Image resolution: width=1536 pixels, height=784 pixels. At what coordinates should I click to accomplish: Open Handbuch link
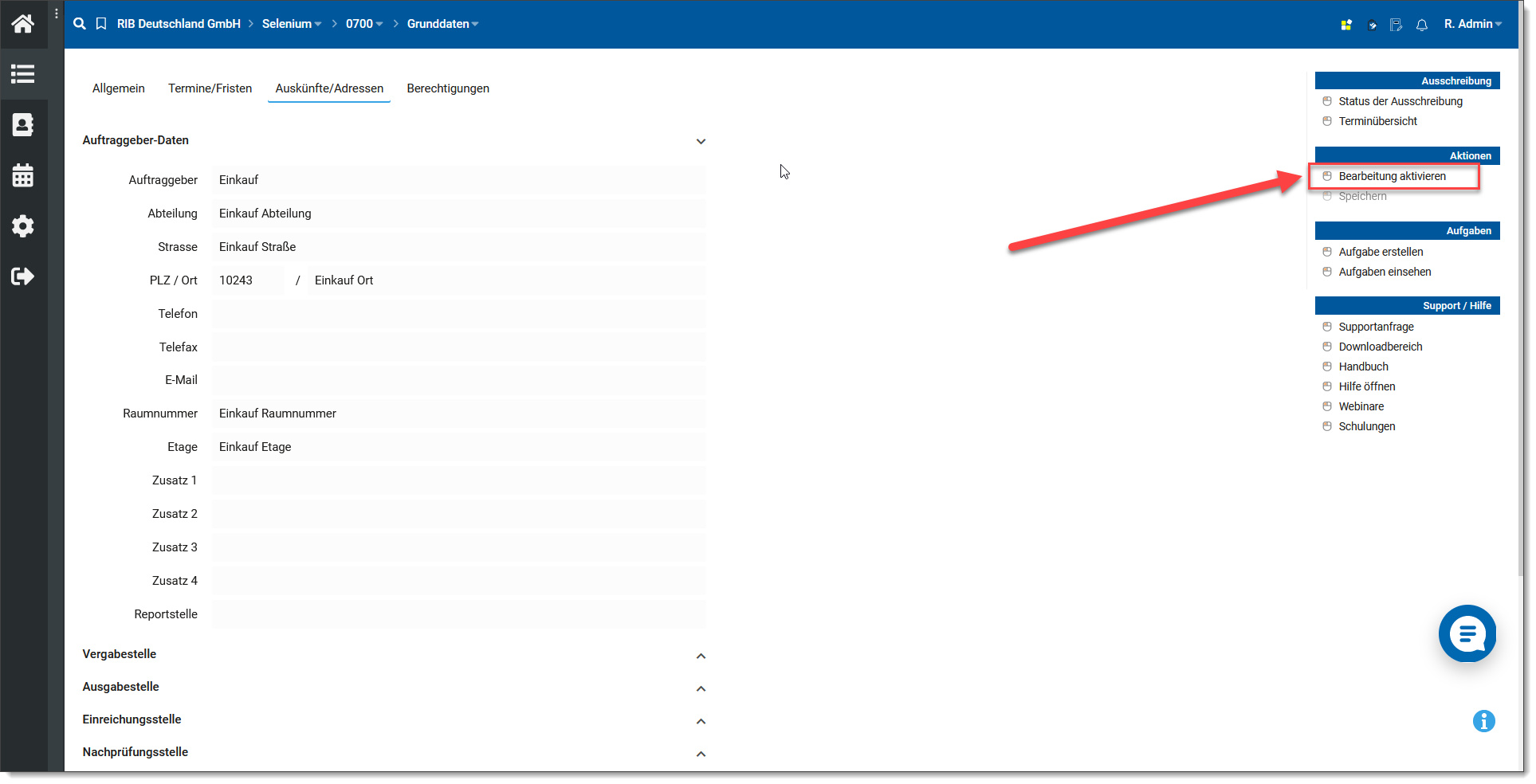(x=1363, y=367)
